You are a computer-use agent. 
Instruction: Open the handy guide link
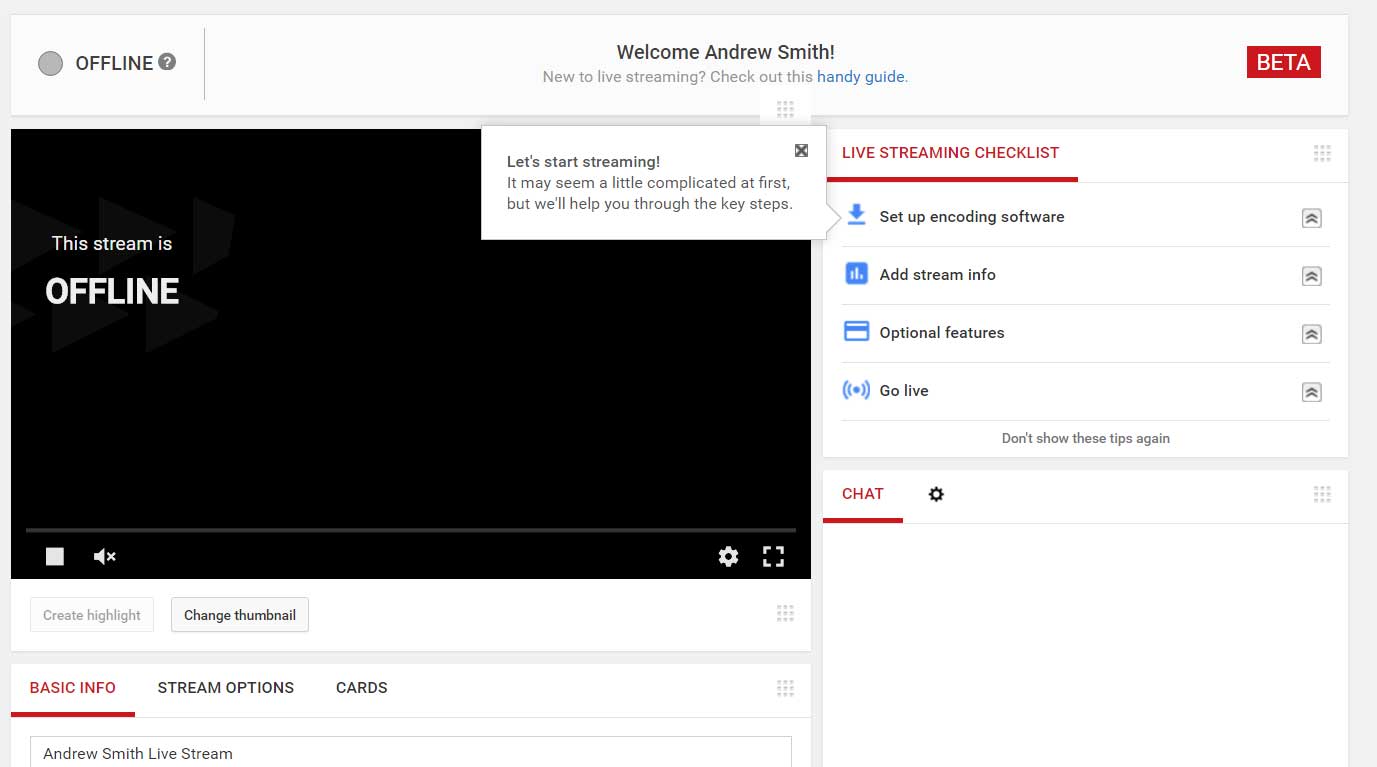[860, 76]
